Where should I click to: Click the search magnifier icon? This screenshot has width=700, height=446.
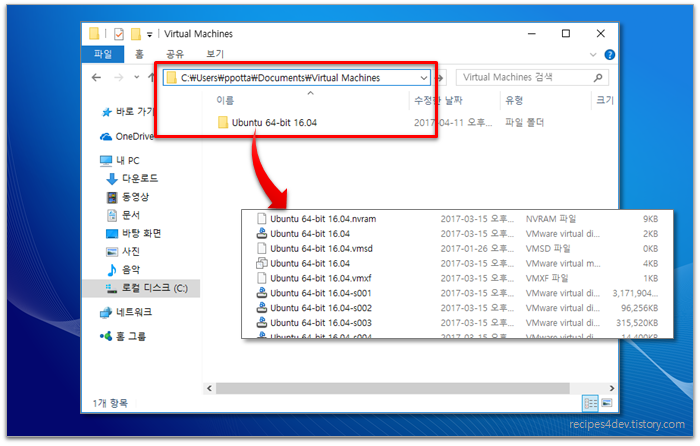[598, 78]
